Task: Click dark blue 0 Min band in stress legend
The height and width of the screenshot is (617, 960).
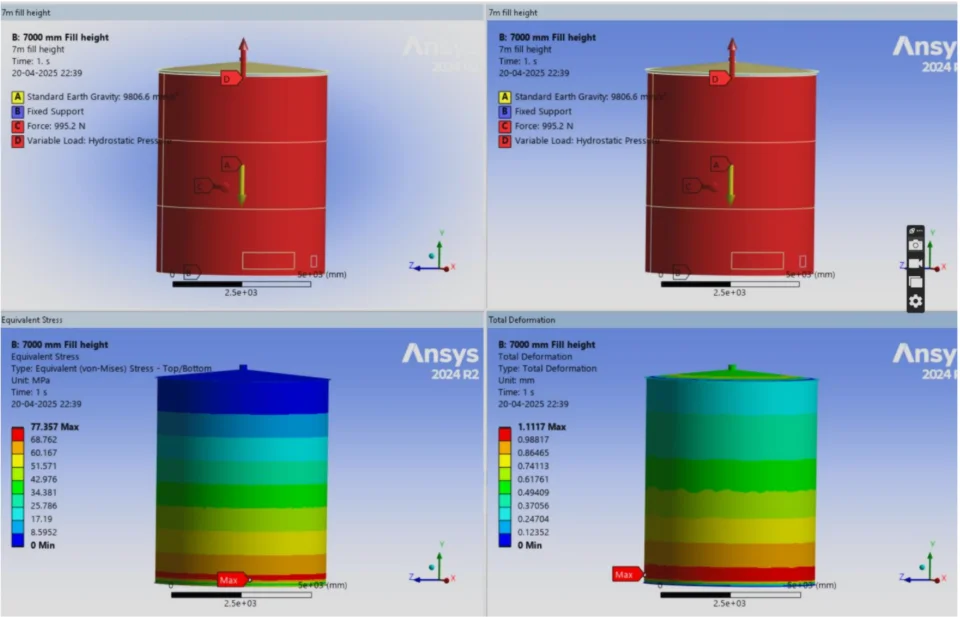Action: click(18, 540)
